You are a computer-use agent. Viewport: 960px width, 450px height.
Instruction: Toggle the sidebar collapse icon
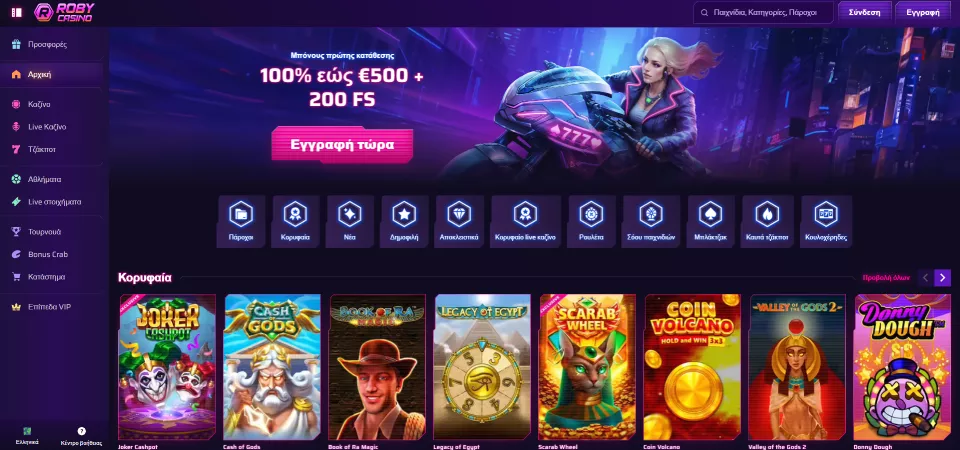(x=17, y=12)
